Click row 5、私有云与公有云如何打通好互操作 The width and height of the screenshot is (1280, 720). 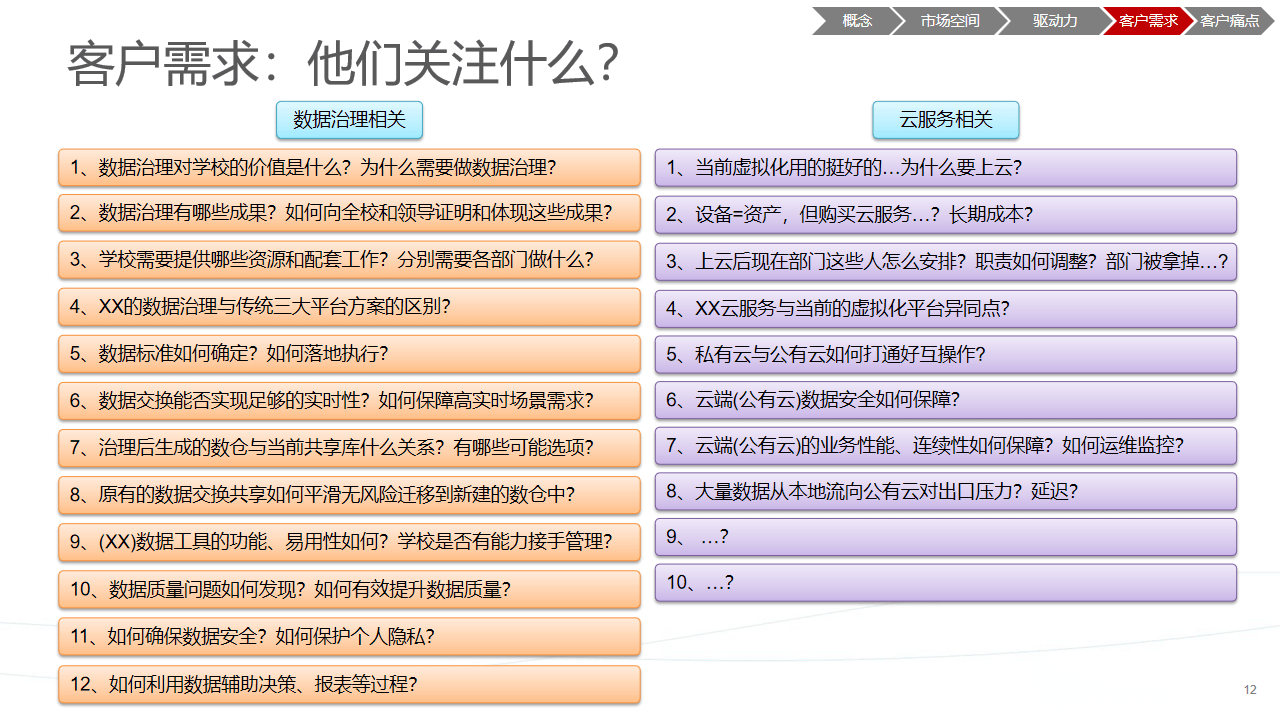pos(946,355)
